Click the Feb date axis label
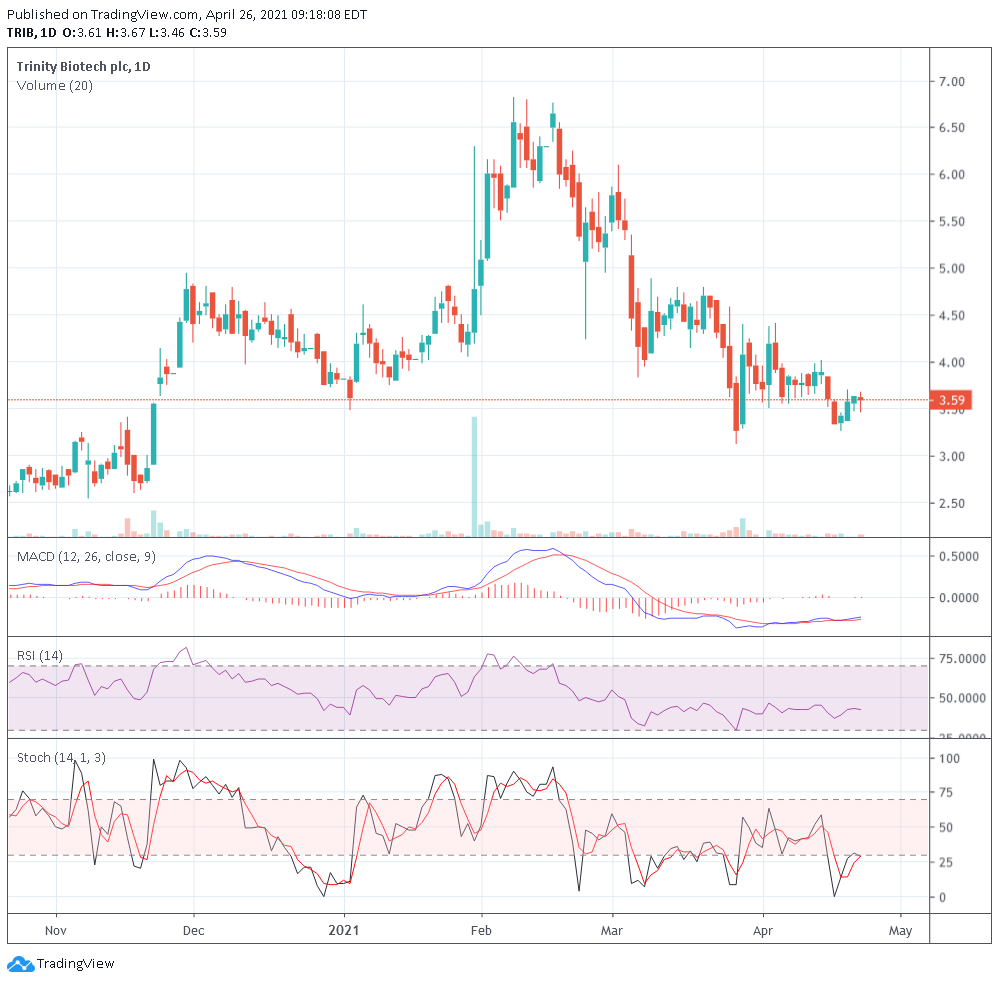Image resolution: width=999 pixels, height=984 pixels. point(481,931)
